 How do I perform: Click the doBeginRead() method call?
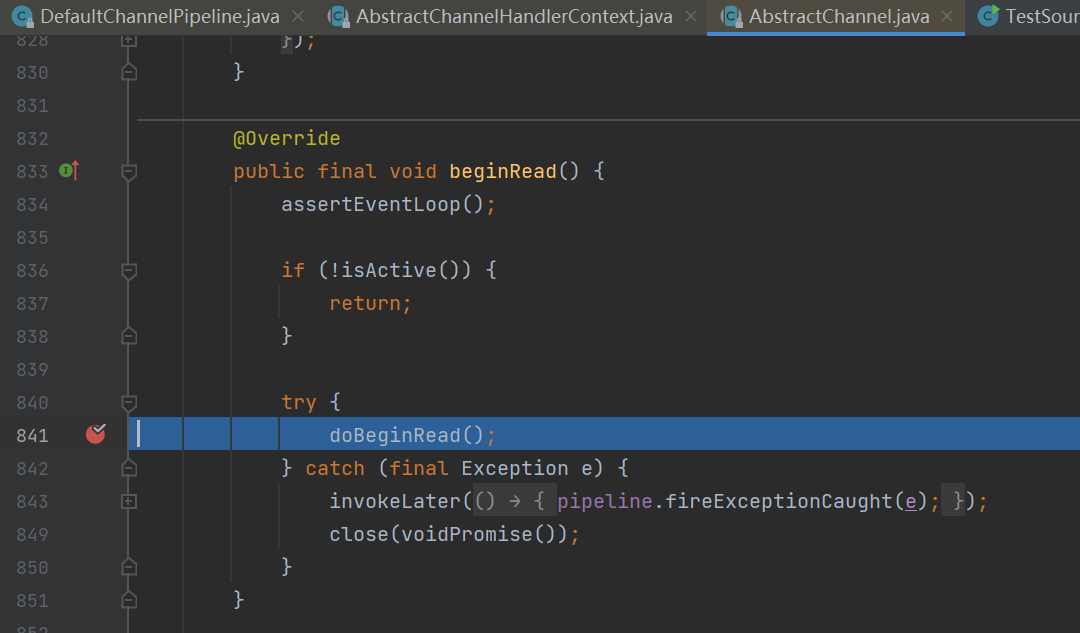[394, 435]
